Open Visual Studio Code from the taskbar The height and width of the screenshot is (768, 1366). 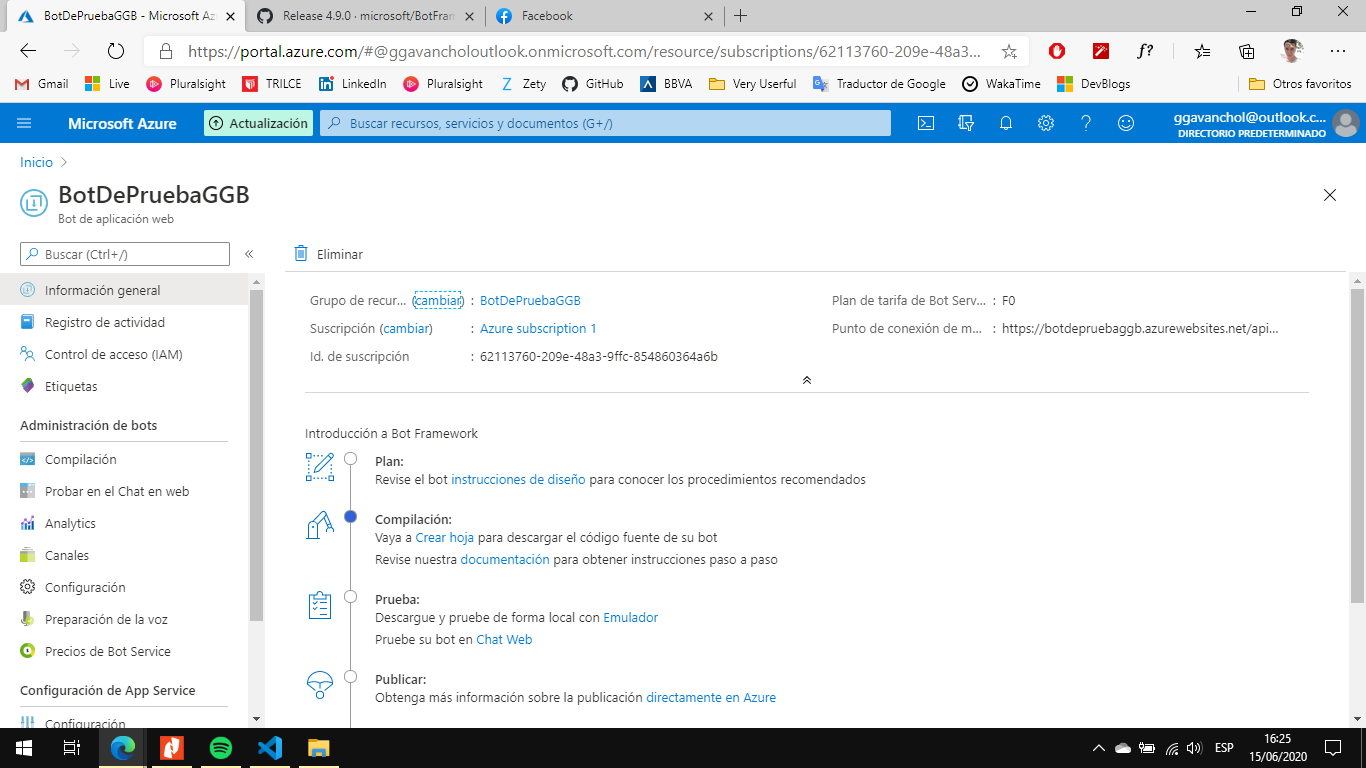pyautogui.click(x=270, y=747)
